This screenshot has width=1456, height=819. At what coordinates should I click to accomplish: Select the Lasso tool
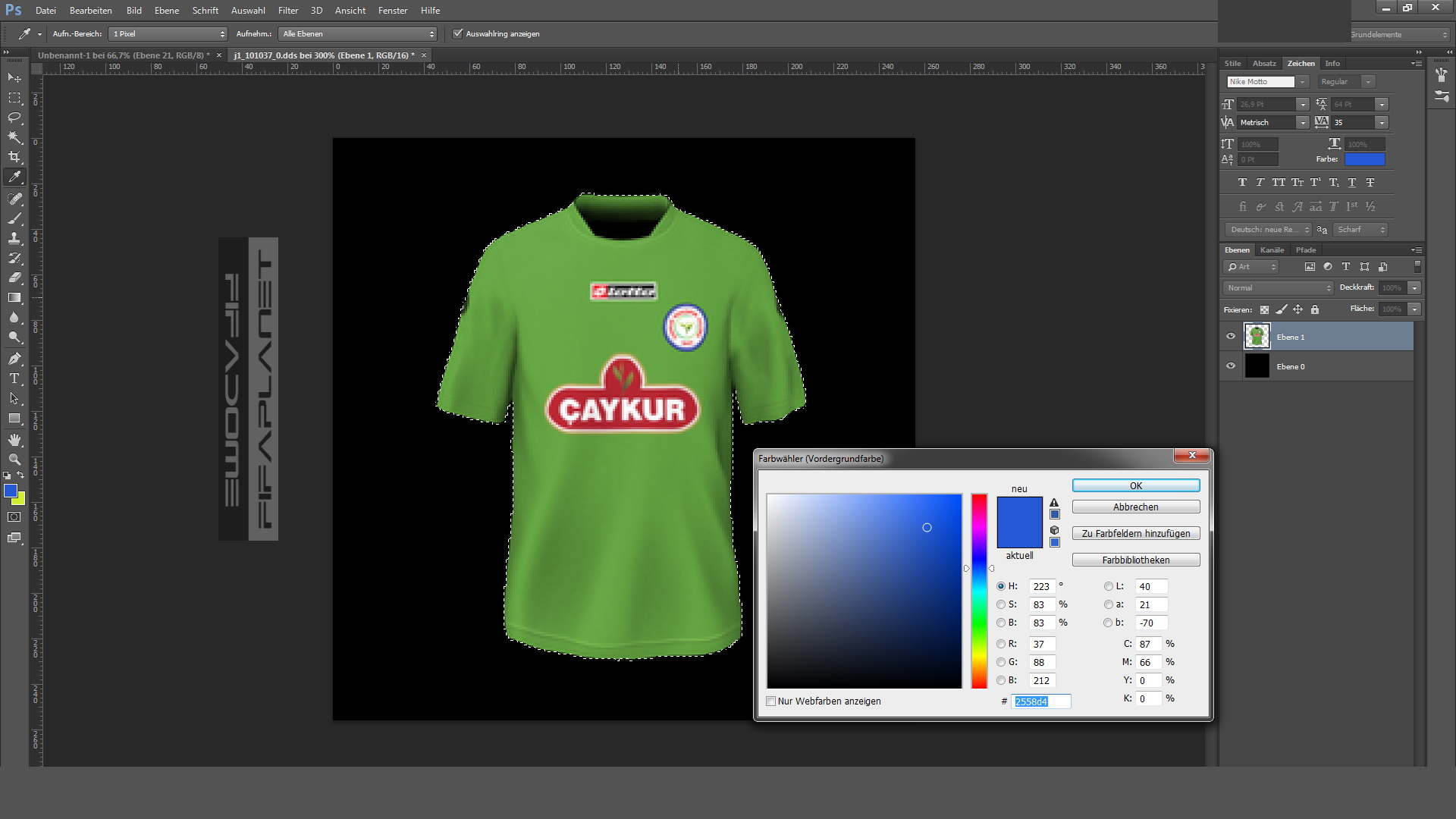14,118
